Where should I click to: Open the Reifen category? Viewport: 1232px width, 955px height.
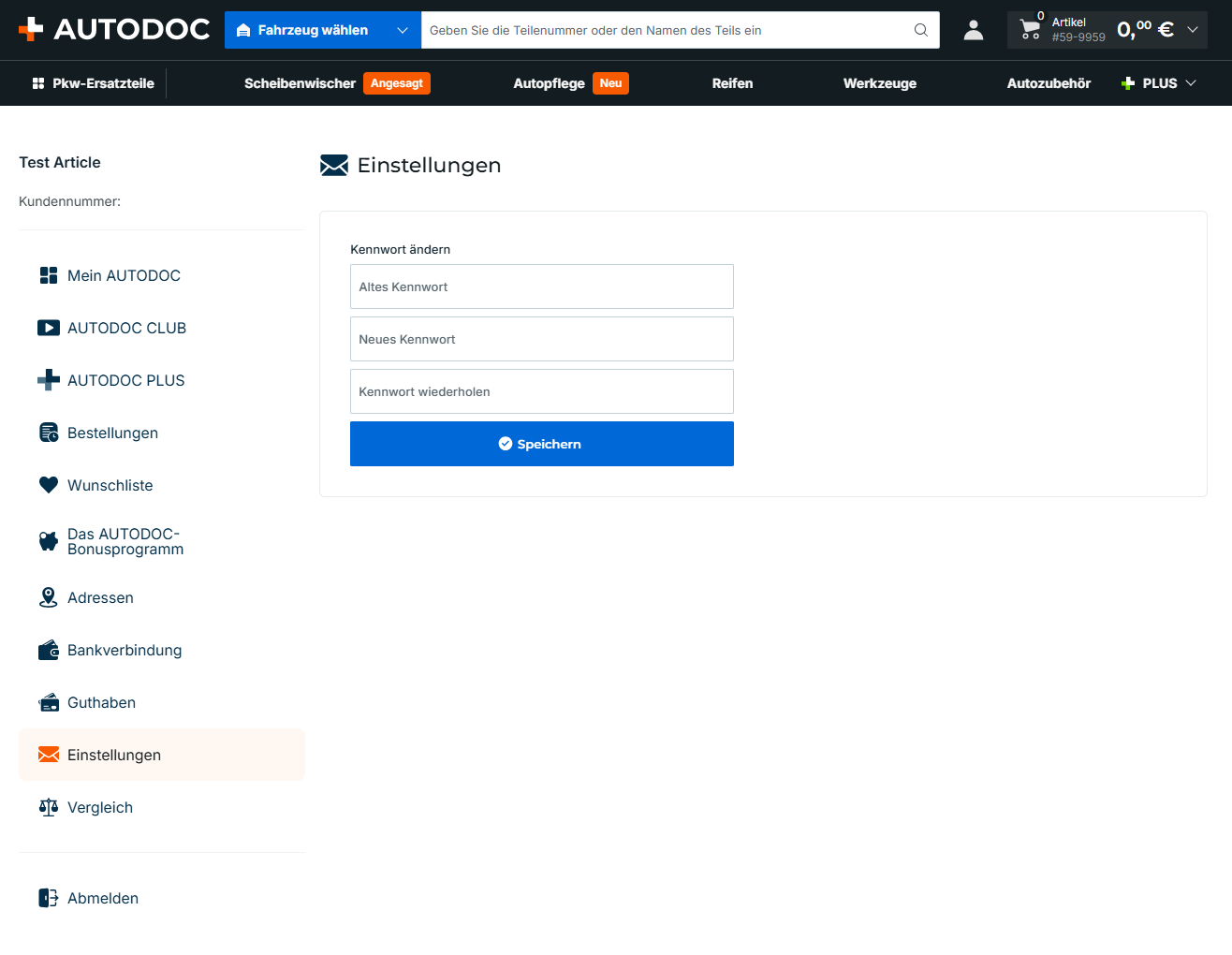(732, 83)
